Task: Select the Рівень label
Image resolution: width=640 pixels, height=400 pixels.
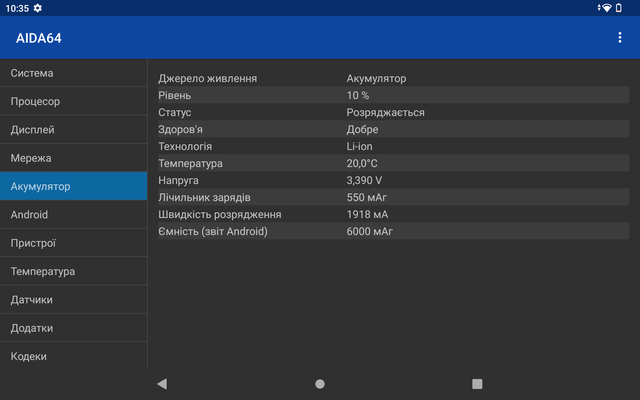Action: click(x=175, y=95)
